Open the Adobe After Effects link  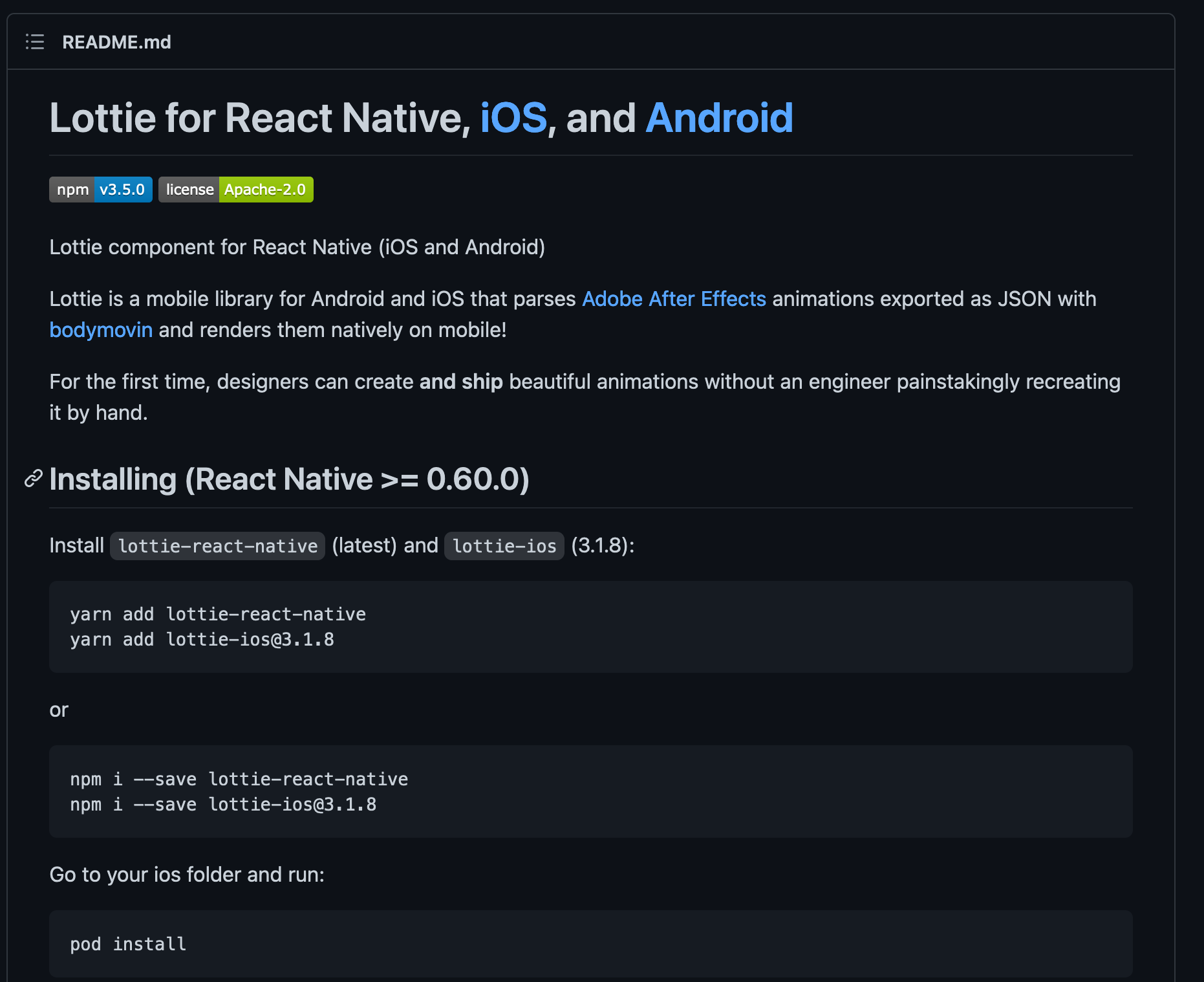click(674, 299)
